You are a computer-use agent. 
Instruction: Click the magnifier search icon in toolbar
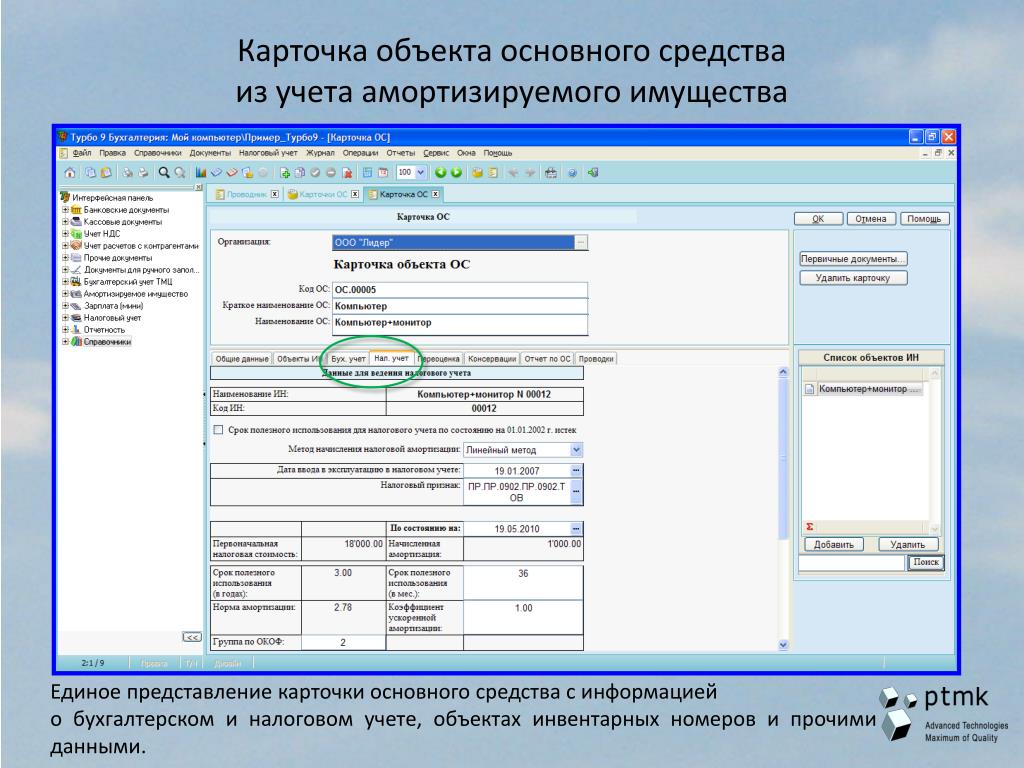click(x=164, y=173)
